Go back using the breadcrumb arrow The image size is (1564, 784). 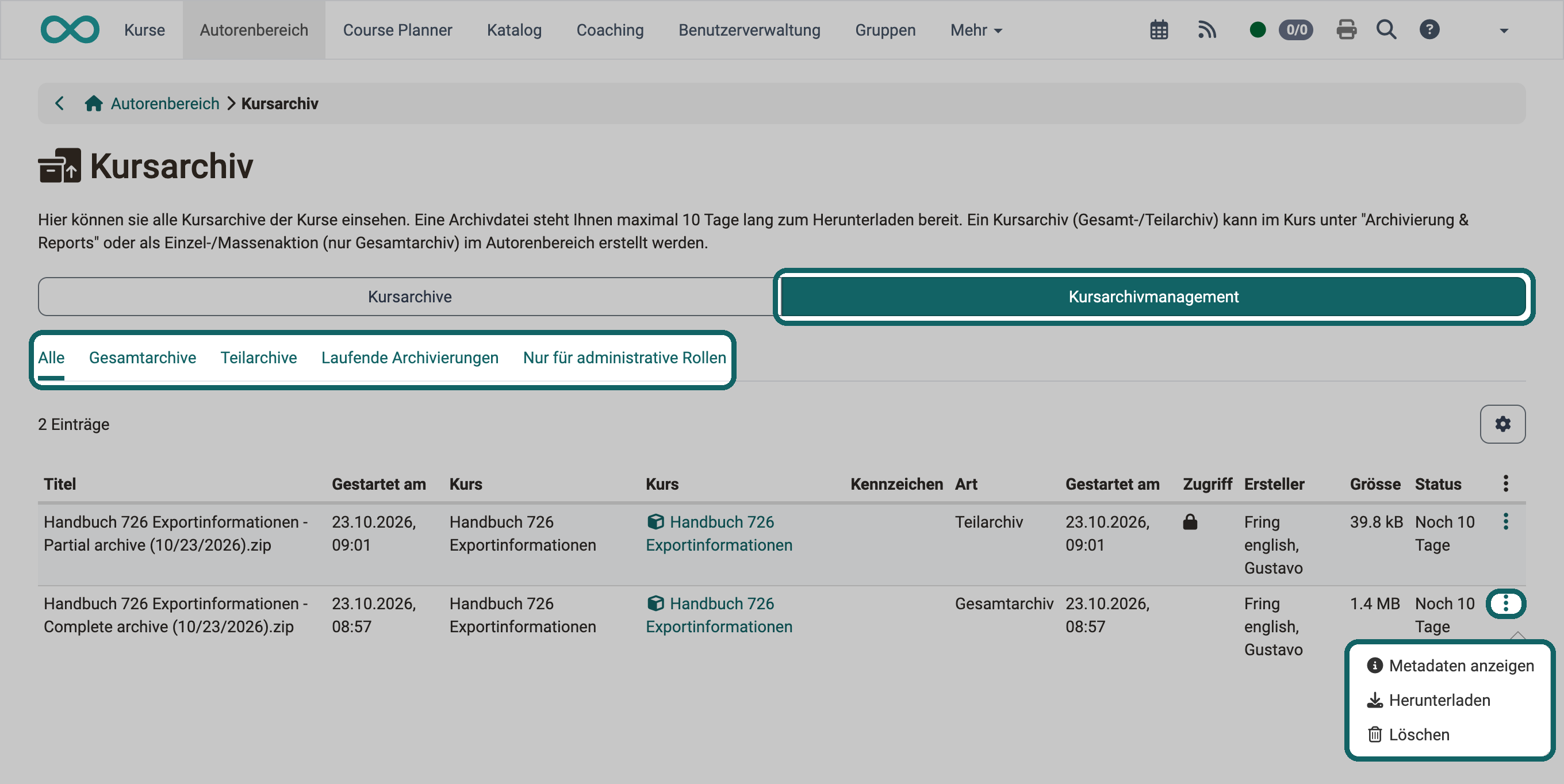pos(59,103)
